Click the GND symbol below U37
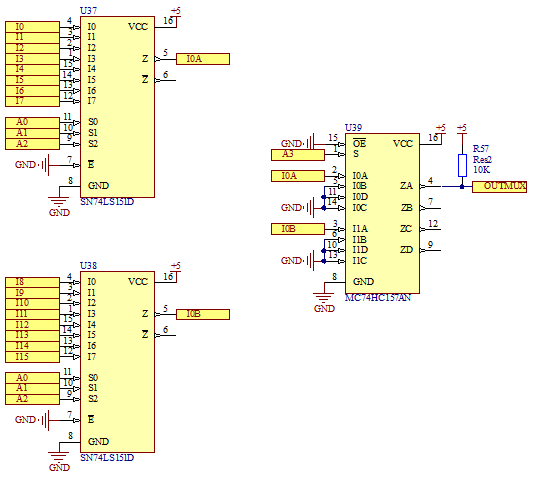The width and height of the screenshot is (533, 477). [x=59, y=206]
